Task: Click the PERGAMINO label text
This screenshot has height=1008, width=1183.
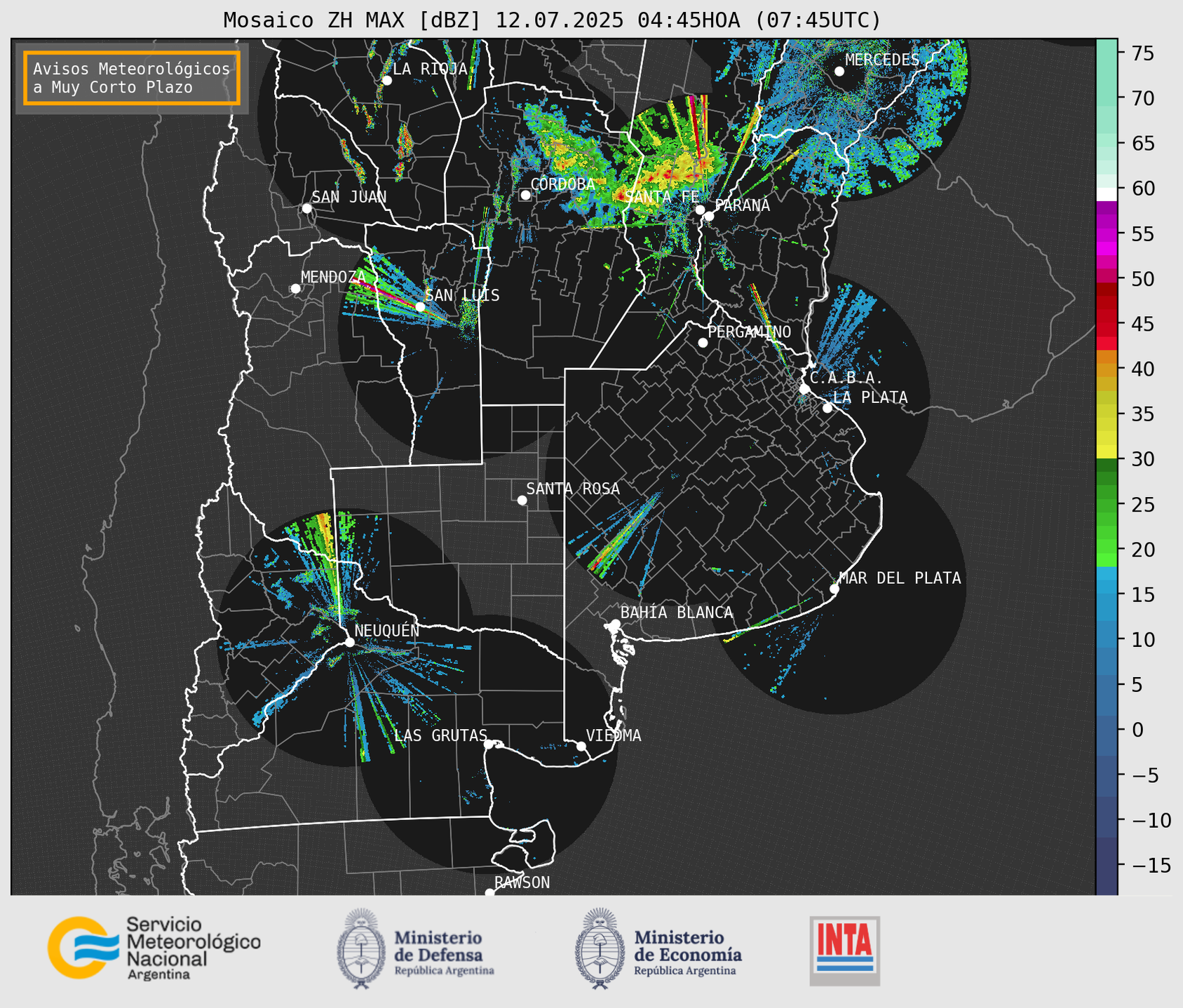Action: pyautogui.click(x=750, y=332)
